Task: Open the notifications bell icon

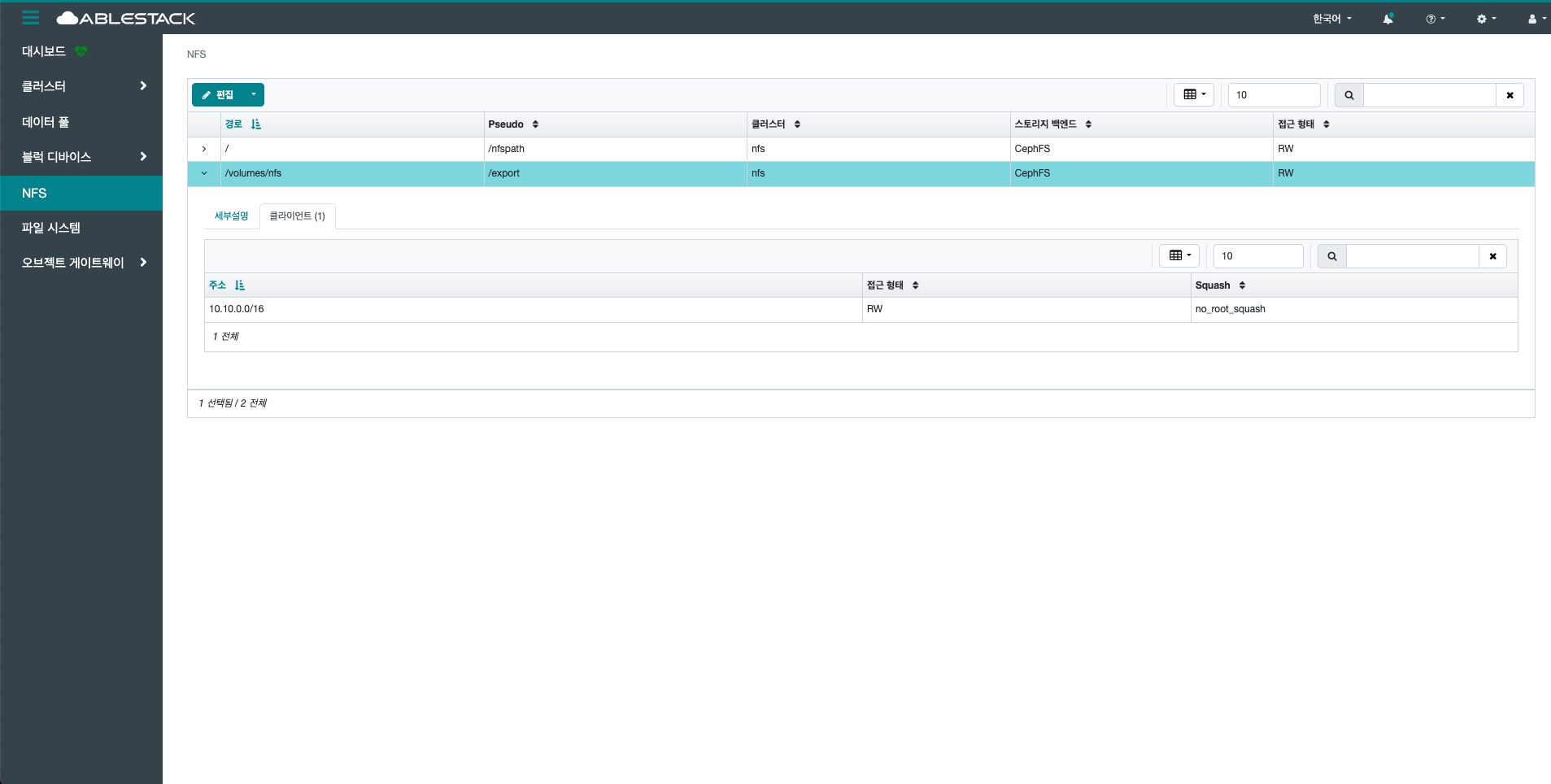Action: [1388, 19]
